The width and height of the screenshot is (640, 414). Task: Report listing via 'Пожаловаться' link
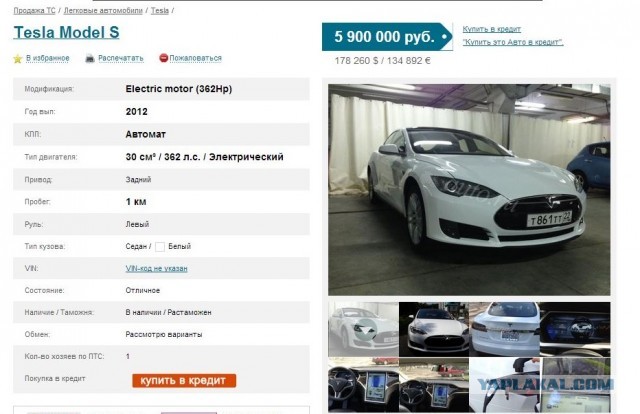pos(196,58)
